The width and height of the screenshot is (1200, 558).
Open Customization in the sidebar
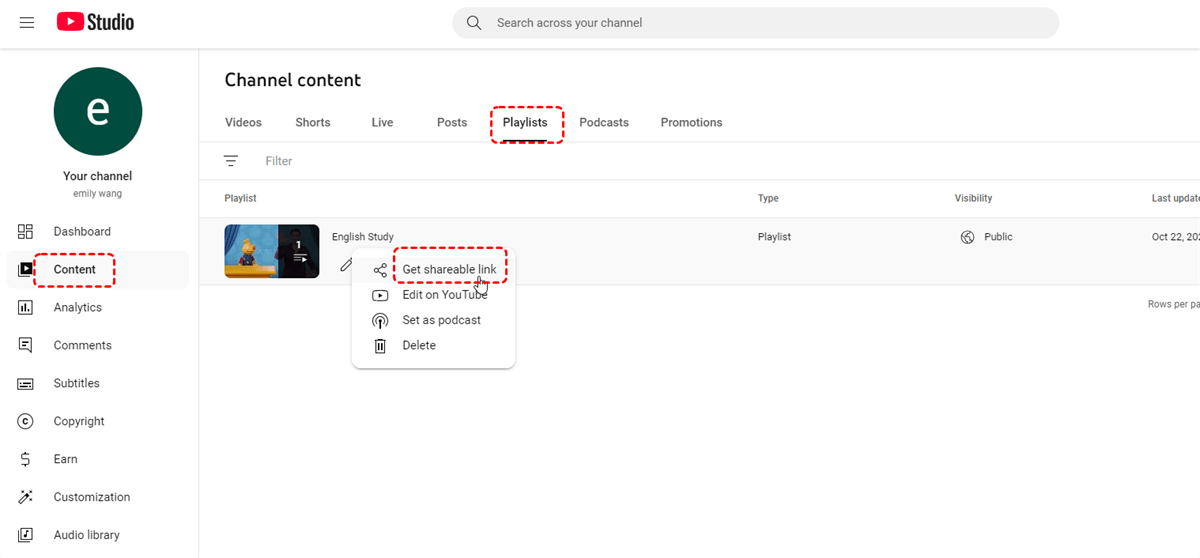click(91, 498)
